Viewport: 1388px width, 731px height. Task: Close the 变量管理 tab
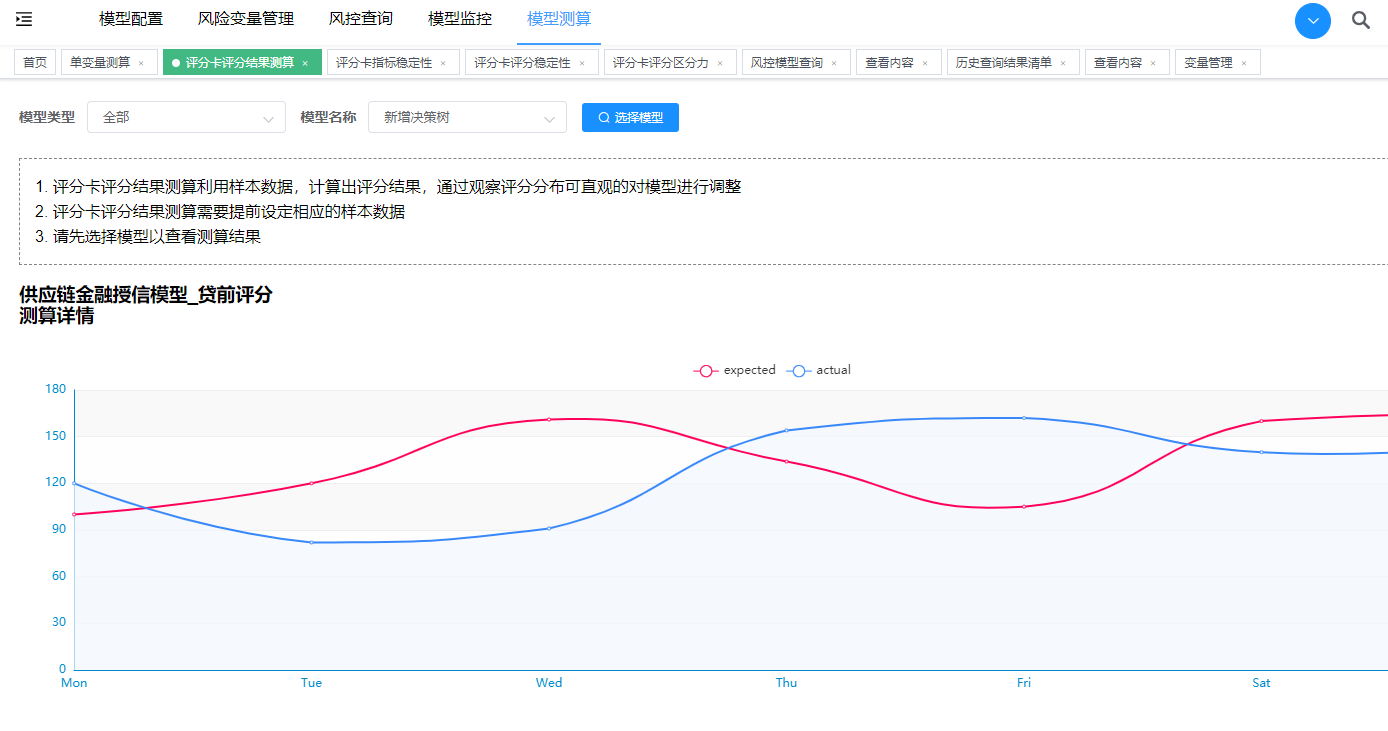tap(1244, 63)
